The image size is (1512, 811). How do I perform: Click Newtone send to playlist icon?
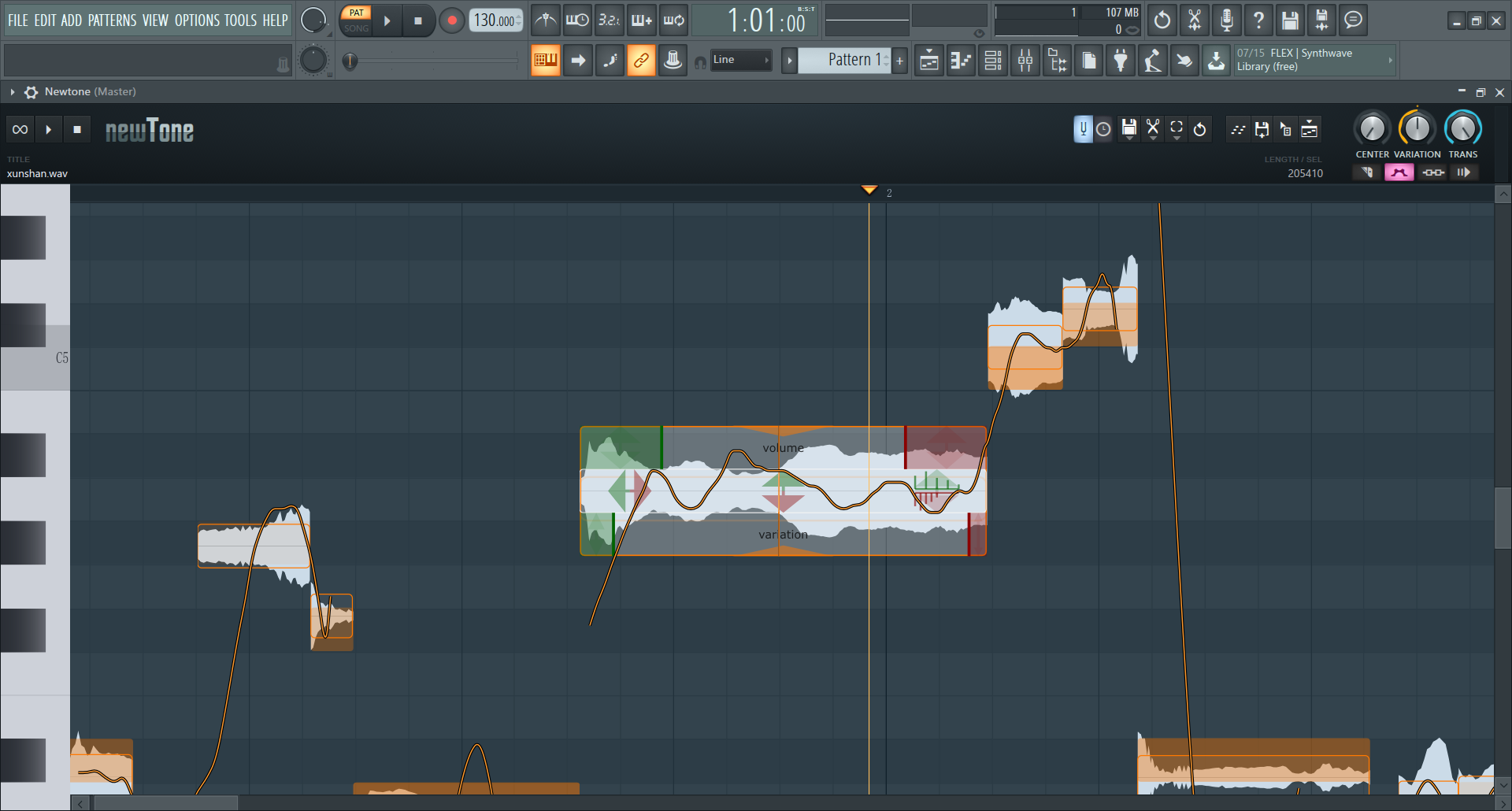(1310, 129)
